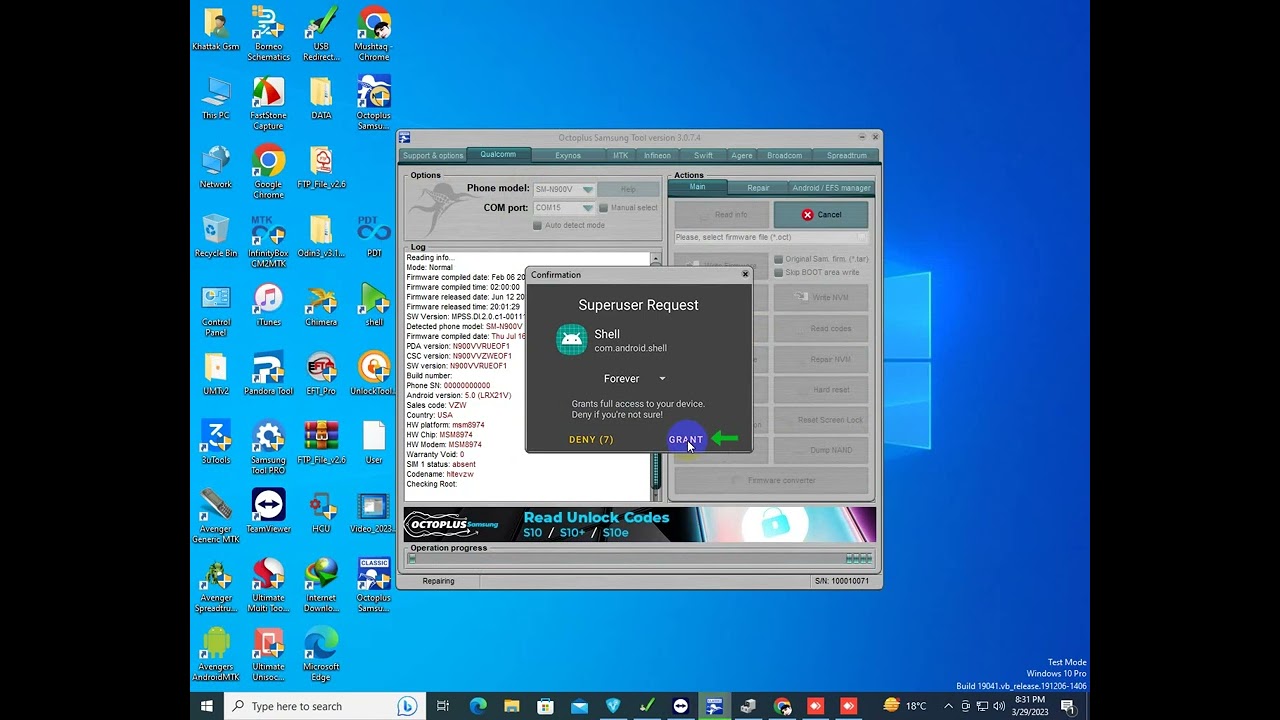The width and height of the screenshot is (1280, 720).
Task: Click the Repair NVM button
Action: [x=821, y=359]
